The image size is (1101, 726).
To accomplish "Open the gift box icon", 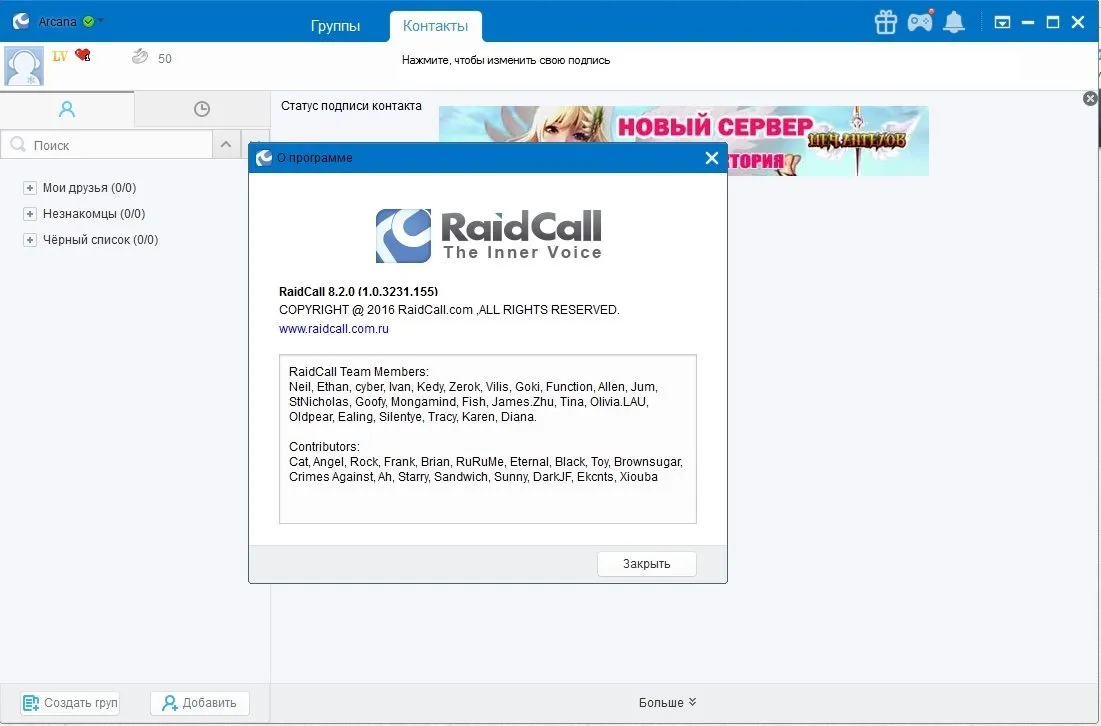I will 885,22.
